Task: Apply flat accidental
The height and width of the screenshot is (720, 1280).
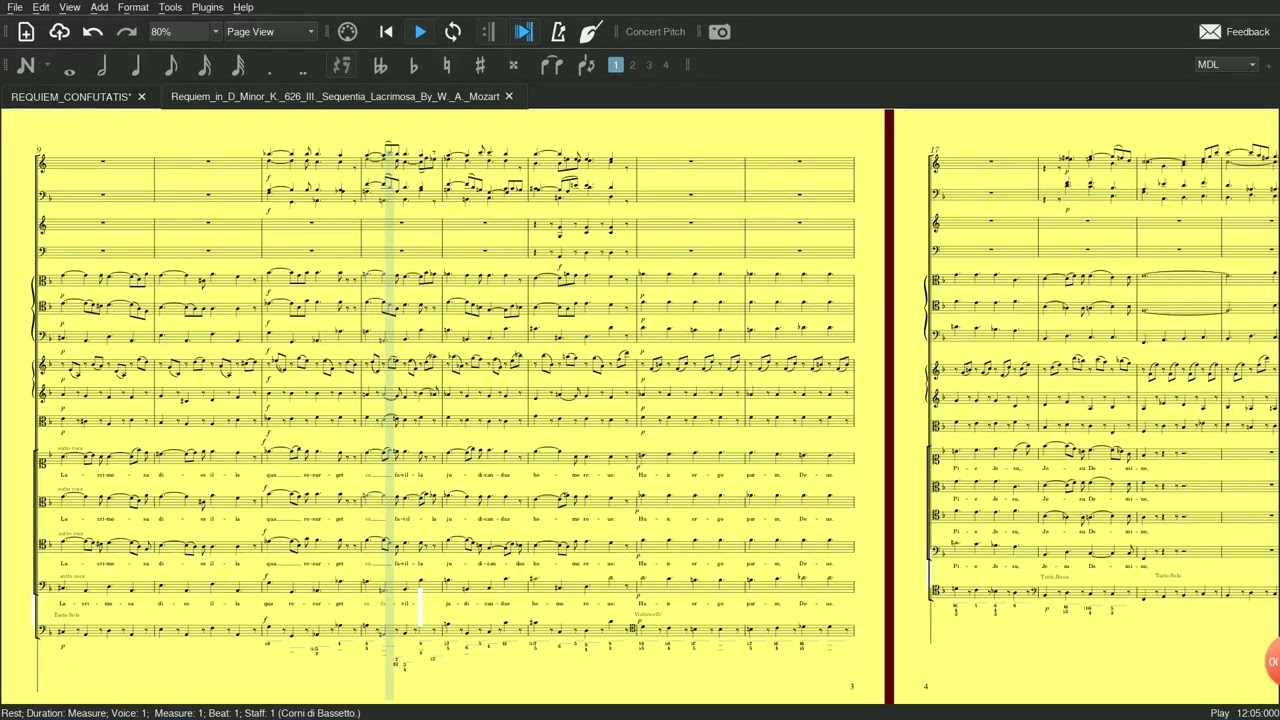Action: coord(414,66)
